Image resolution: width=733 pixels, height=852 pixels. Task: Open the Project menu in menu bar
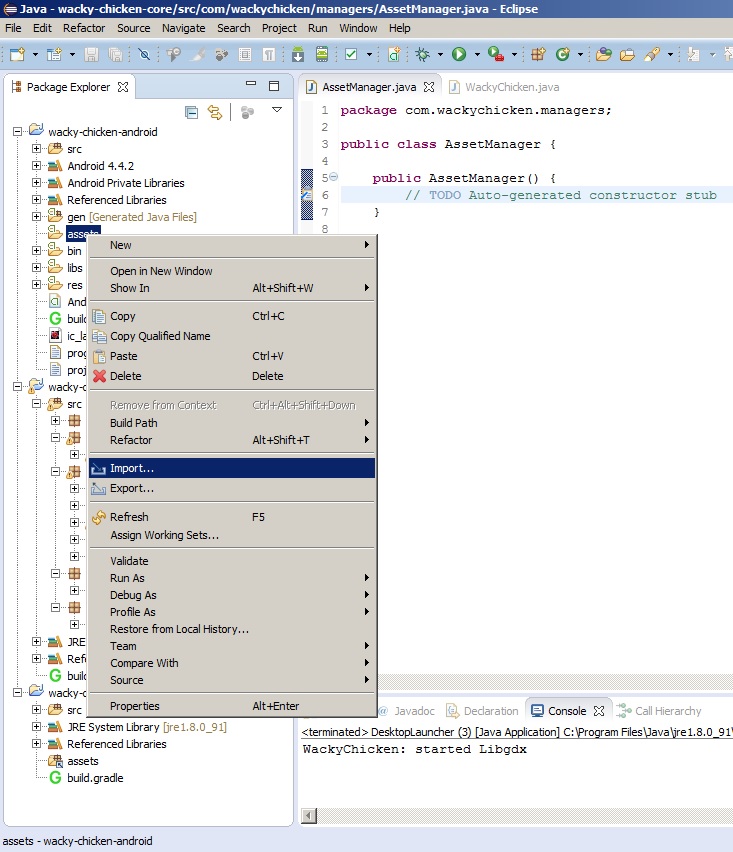[279, 28]
